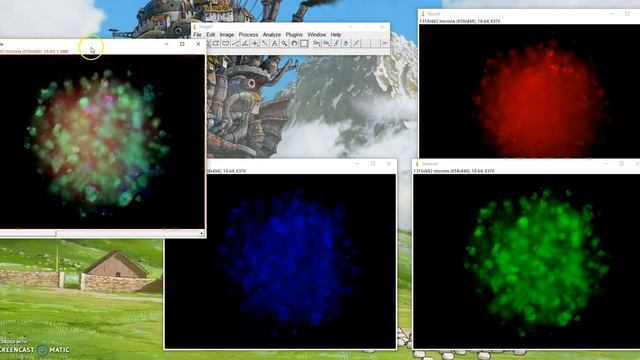Open the Analyze menu in ImageJ
Screen dimensions: 640x360
click(272, 35)
